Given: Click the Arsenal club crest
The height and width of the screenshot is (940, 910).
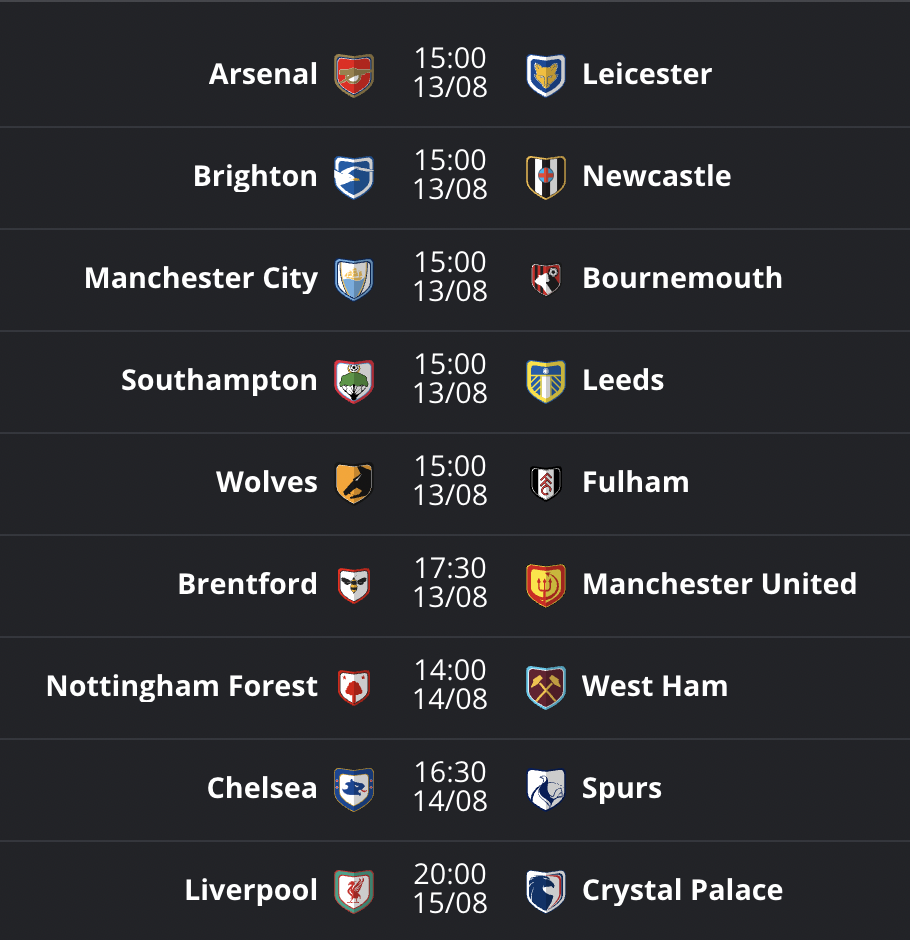Looking at the screenshot, I should point(354,72).
